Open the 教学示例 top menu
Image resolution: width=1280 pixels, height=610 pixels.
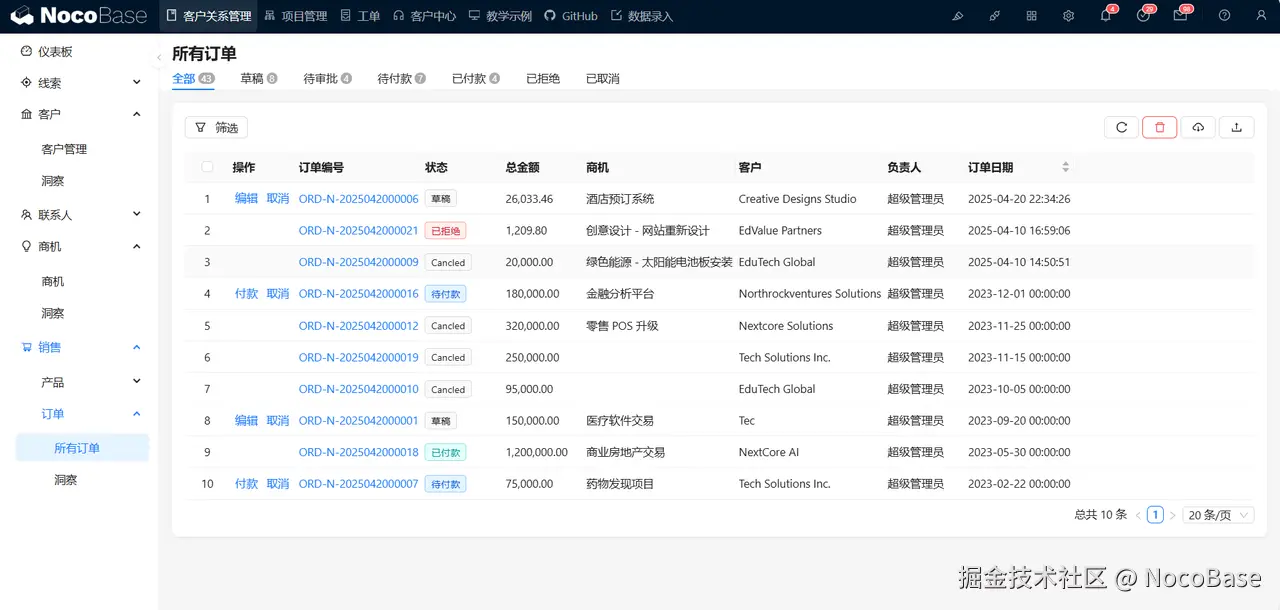(x=499, y=16)
